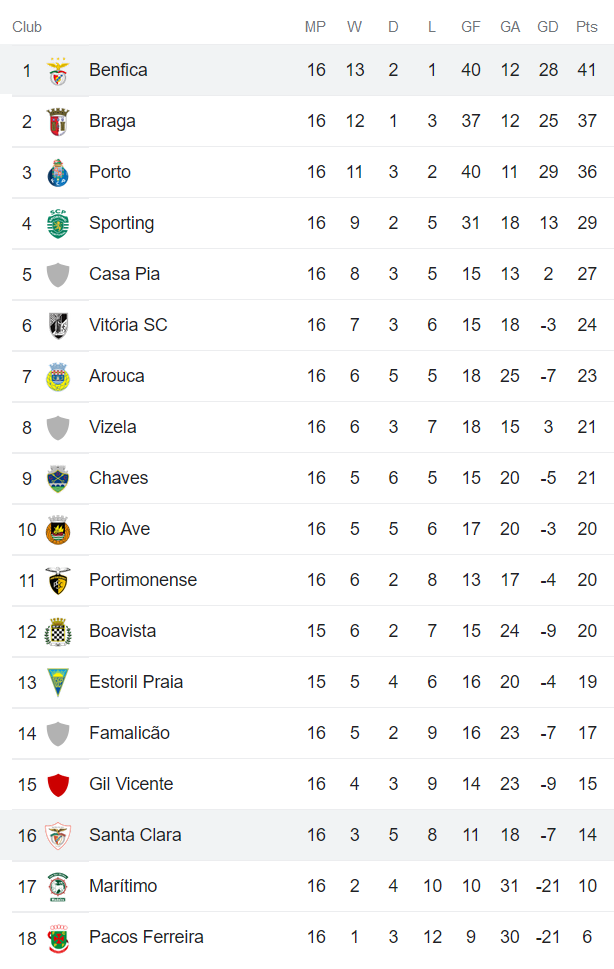Click the Arouca club crest icon
The width and height of the screenshot is (614, 969).
click(x=58, y=377)
